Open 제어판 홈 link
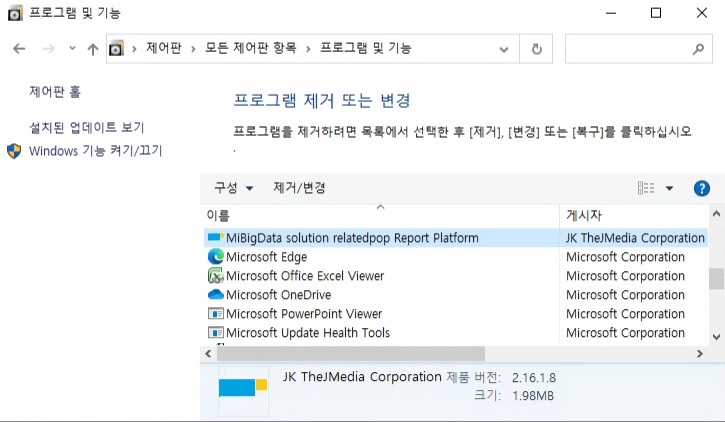Screen dimensions: 725x422 [x=55, y=92]
